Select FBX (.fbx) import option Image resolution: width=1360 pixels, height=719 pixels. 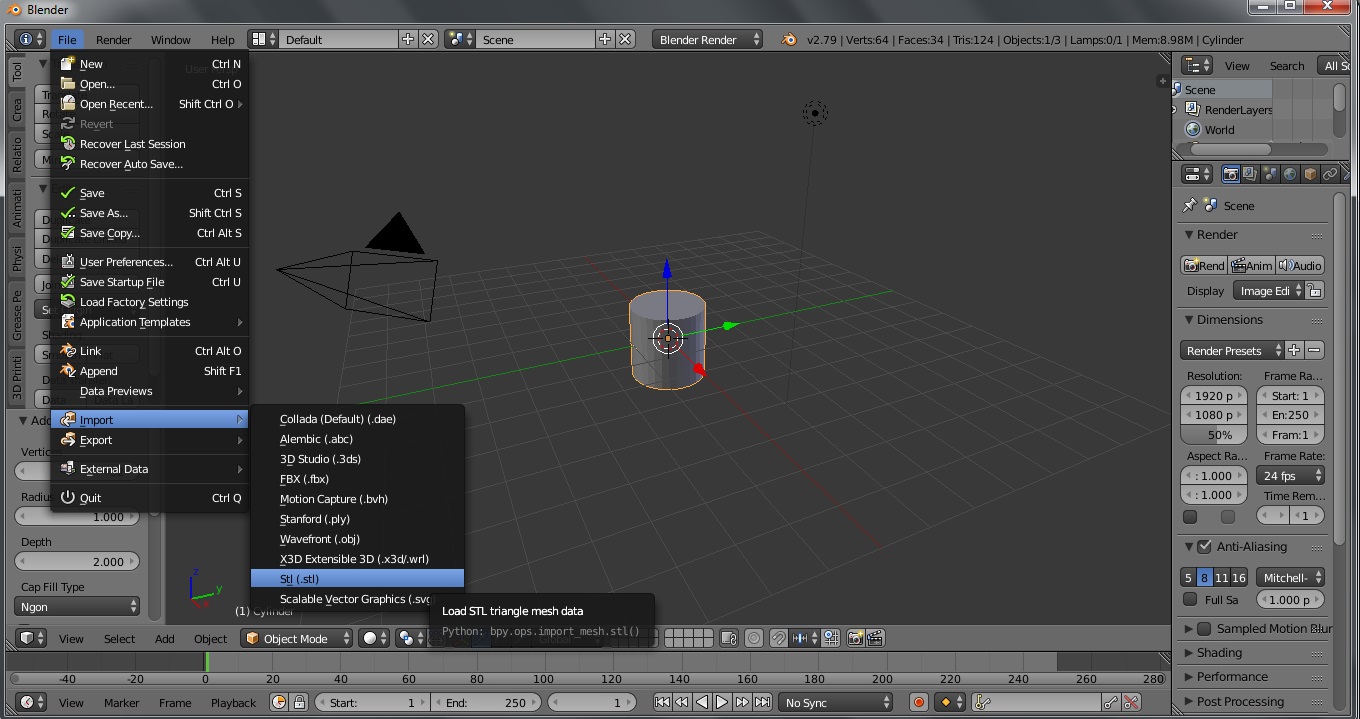(357, 478)
